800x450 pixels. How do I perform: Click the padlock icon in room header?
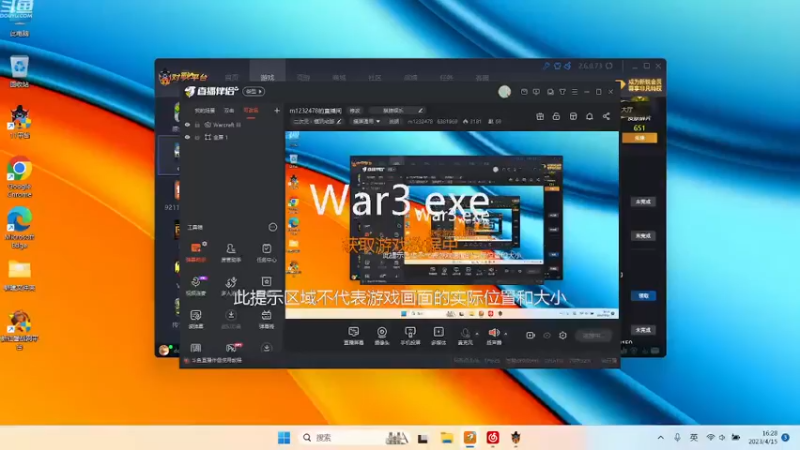coord(556,116)
